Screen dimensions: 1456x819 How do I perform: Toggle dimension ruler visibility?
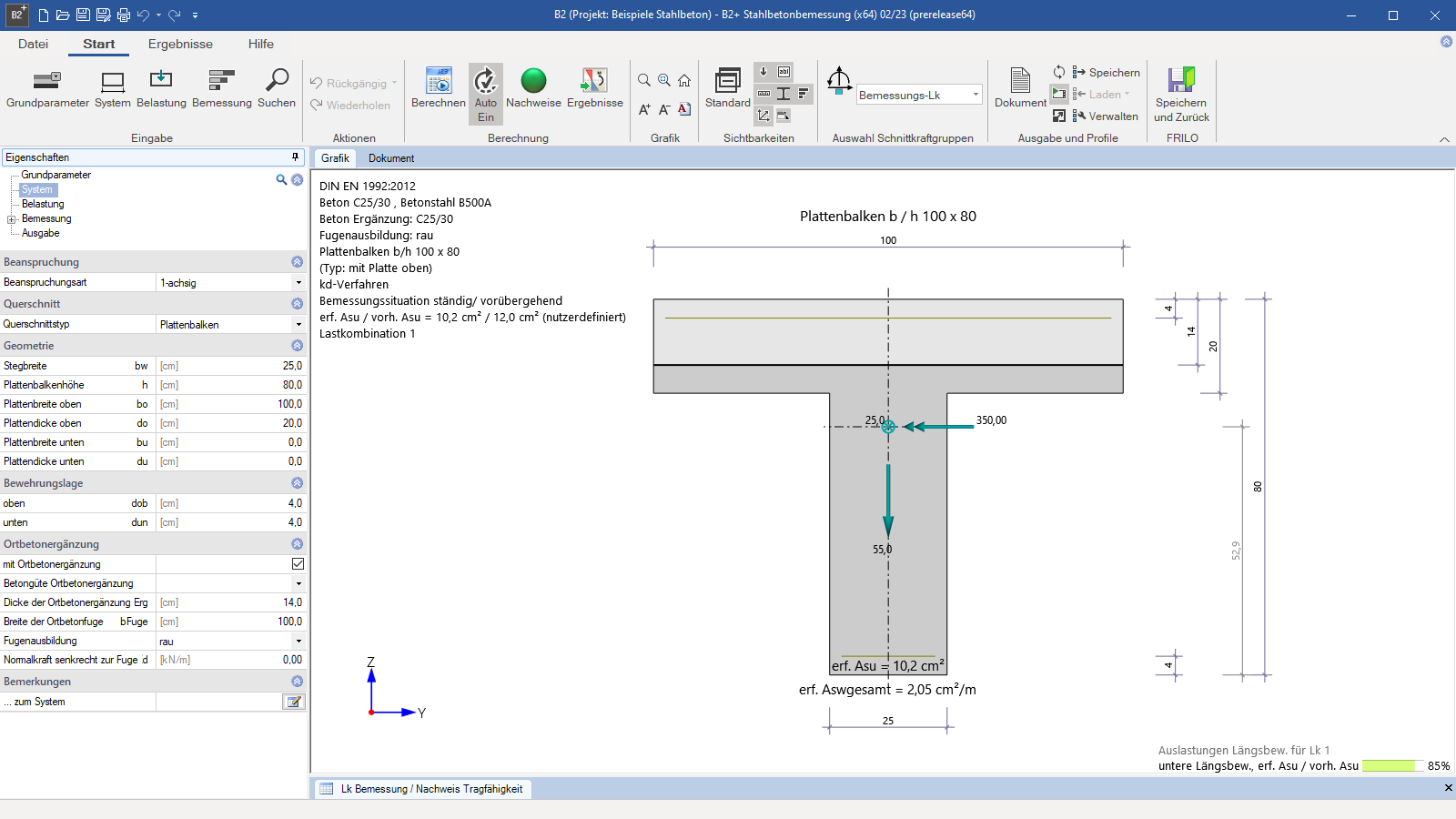(x=763, y=94)
